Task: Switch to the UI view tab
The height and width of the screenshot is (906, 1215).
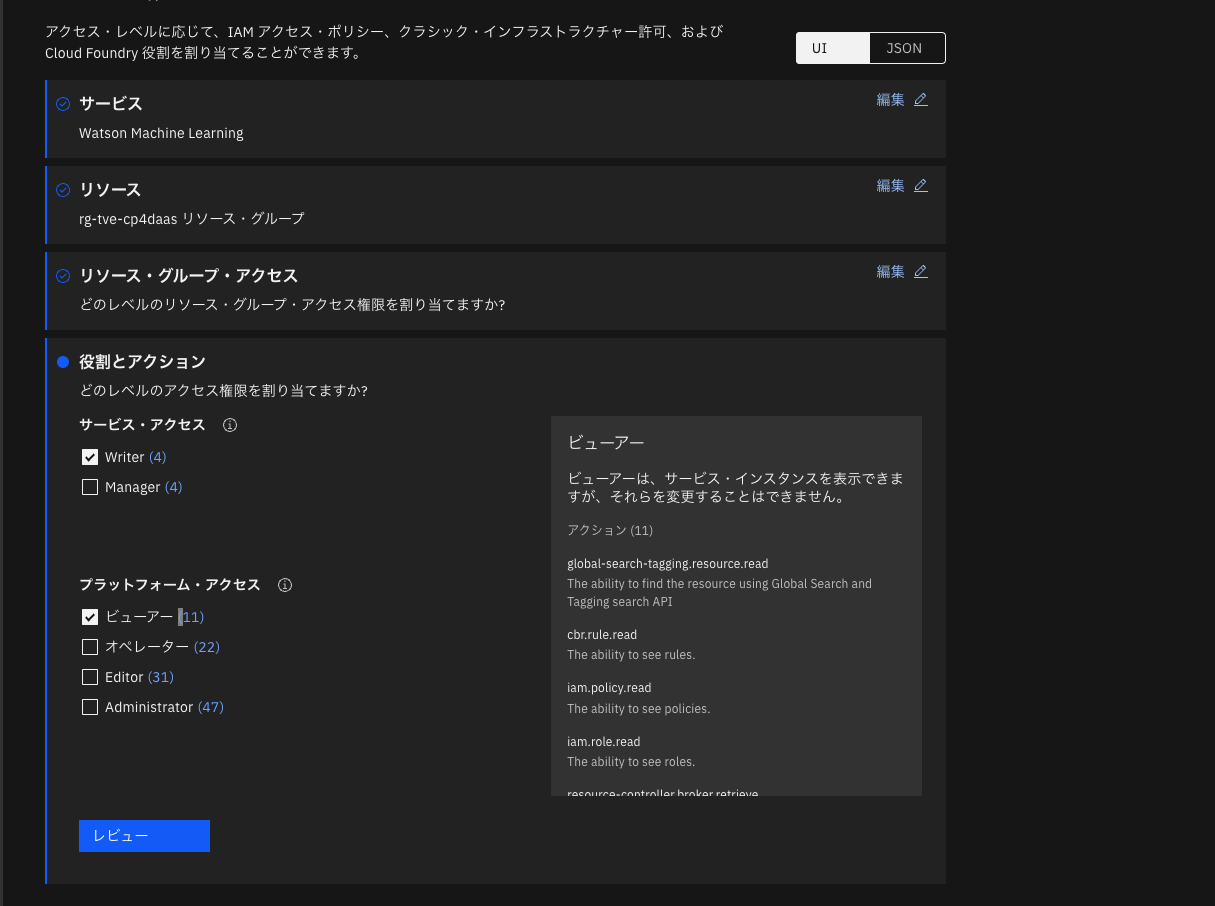Action: pyautogui.click(x=832, y=47)
